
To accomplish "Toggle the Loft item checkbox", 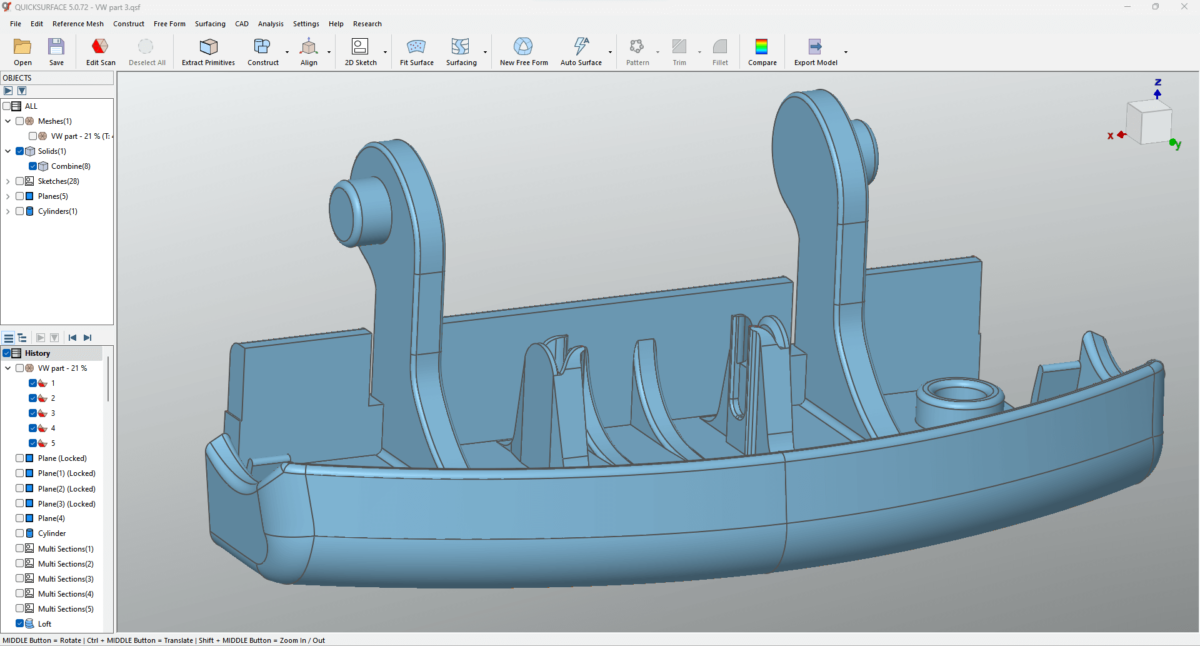I will tap(20, 623).
